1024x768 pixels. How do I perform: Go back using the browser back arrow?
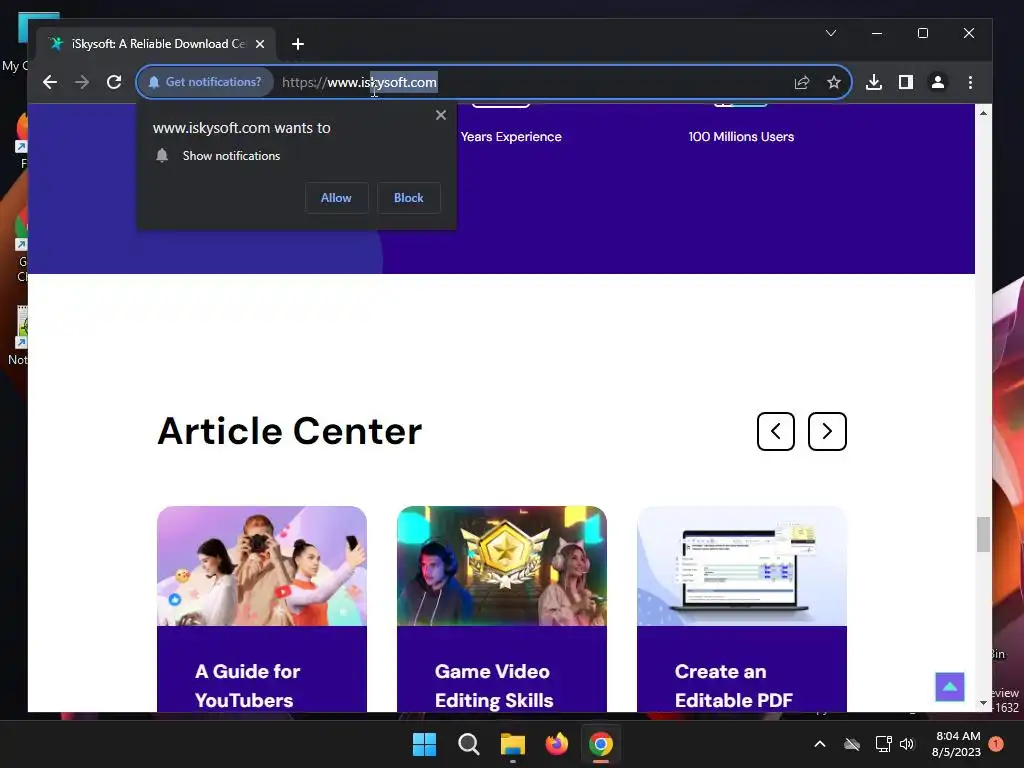coord(50,82)
